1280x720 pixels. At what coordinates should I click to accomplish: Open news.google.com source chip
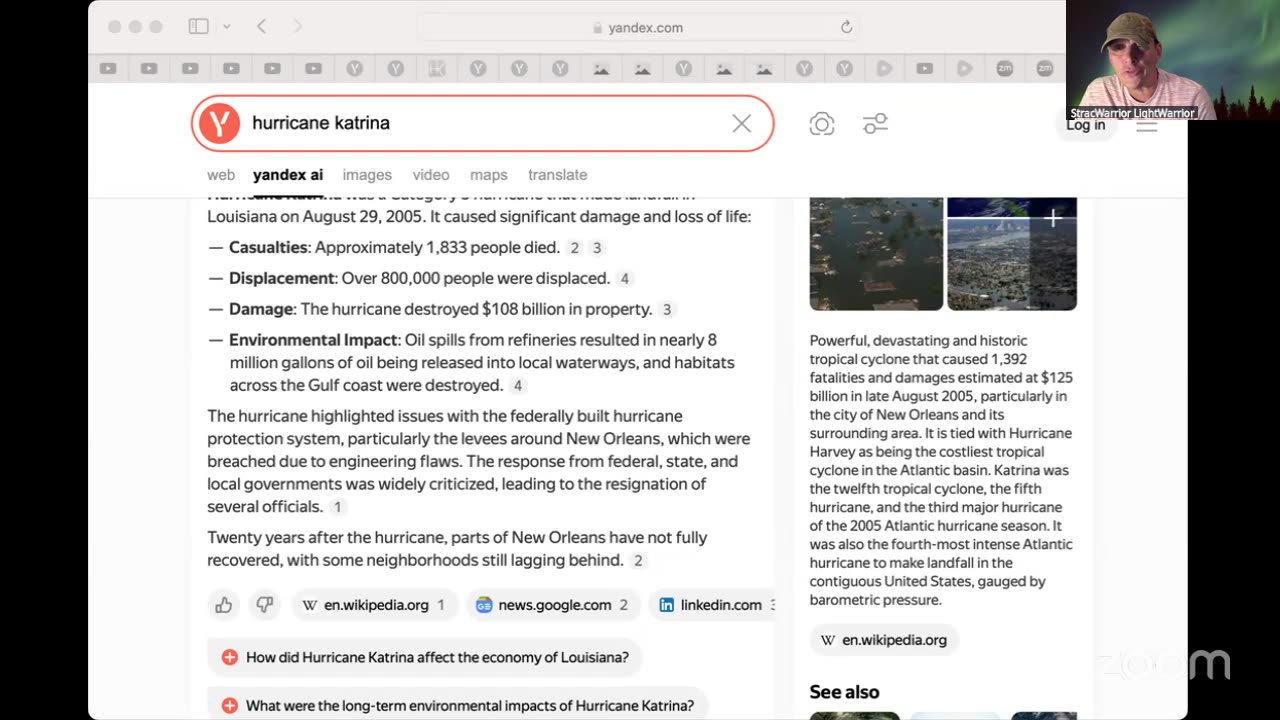552,605
